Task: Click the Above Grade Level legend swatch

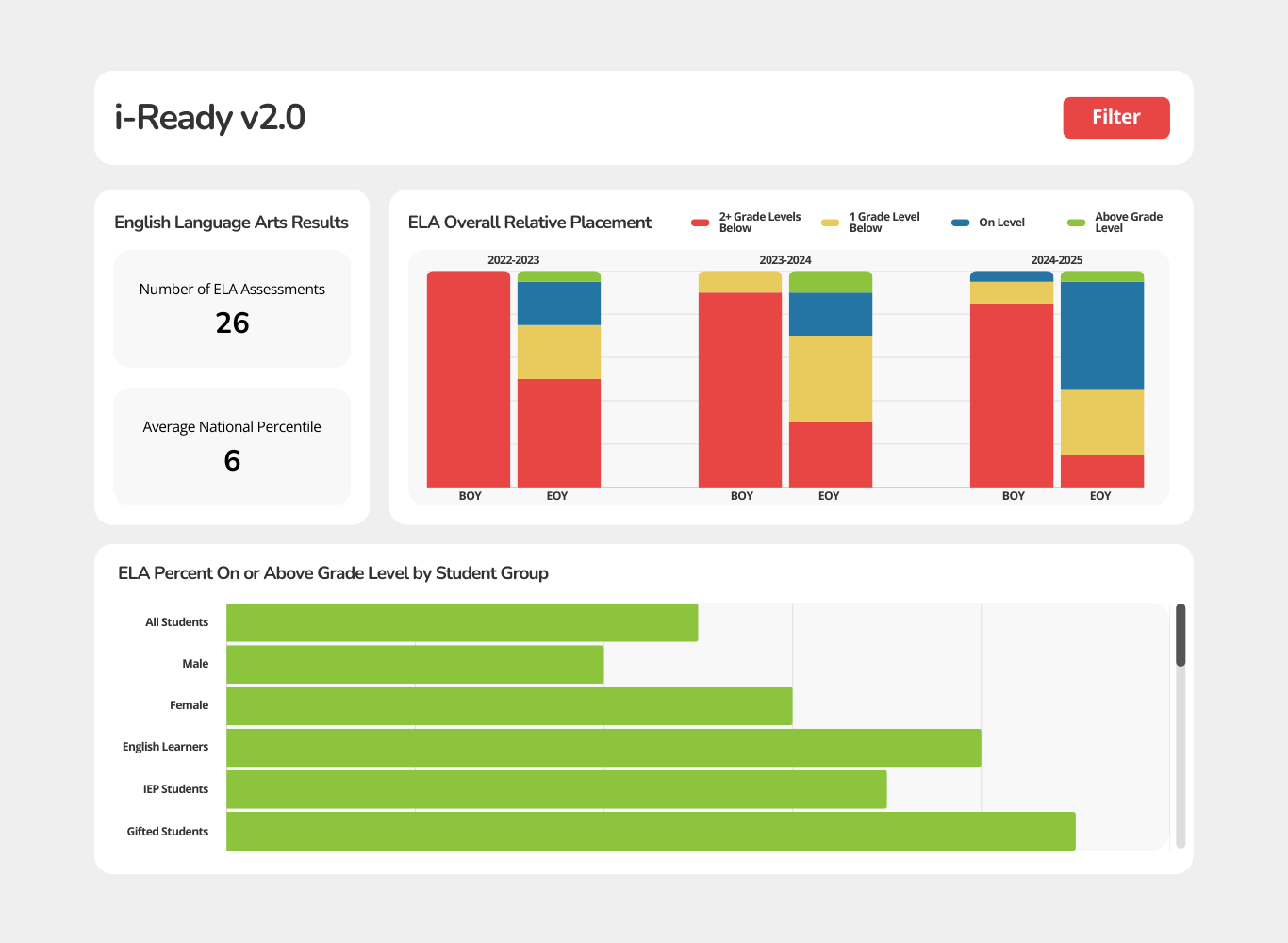Action: (1076, 223)
